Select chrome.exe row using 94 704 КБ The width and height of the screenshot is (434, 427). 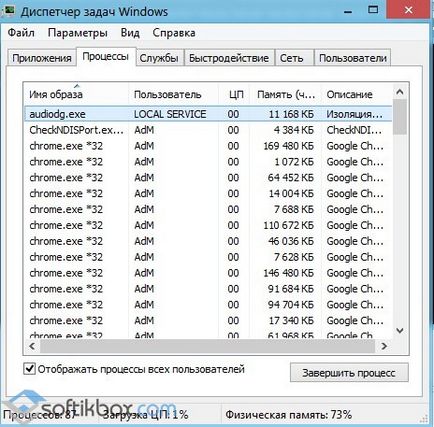[x=208, y=305]
